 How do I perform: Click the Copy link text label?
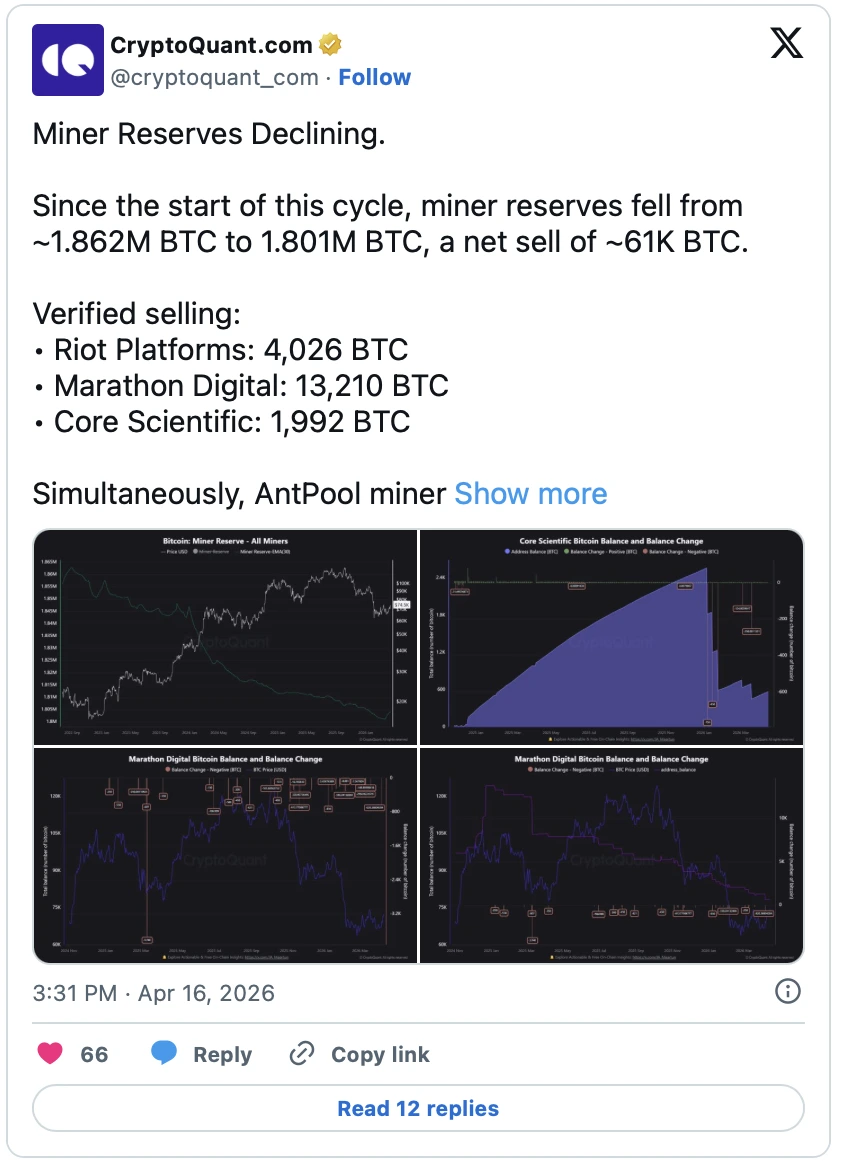pyautogui.click(x=380, y=1054)
